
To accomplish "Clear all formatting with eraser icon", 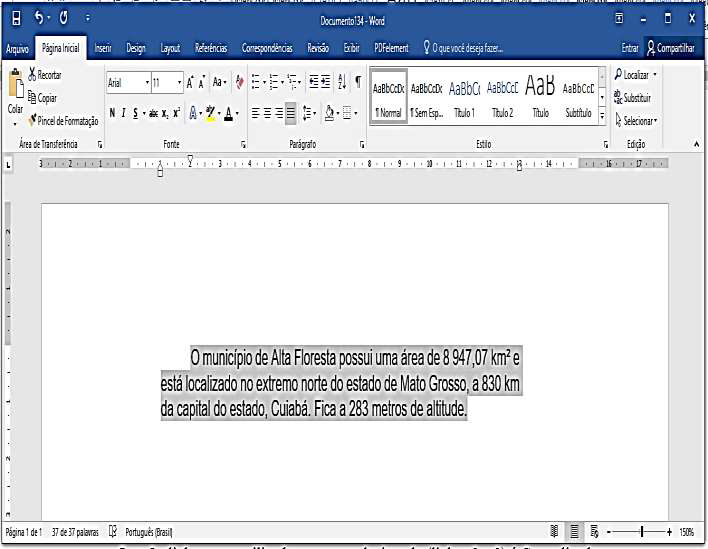I will coord(240,83).
